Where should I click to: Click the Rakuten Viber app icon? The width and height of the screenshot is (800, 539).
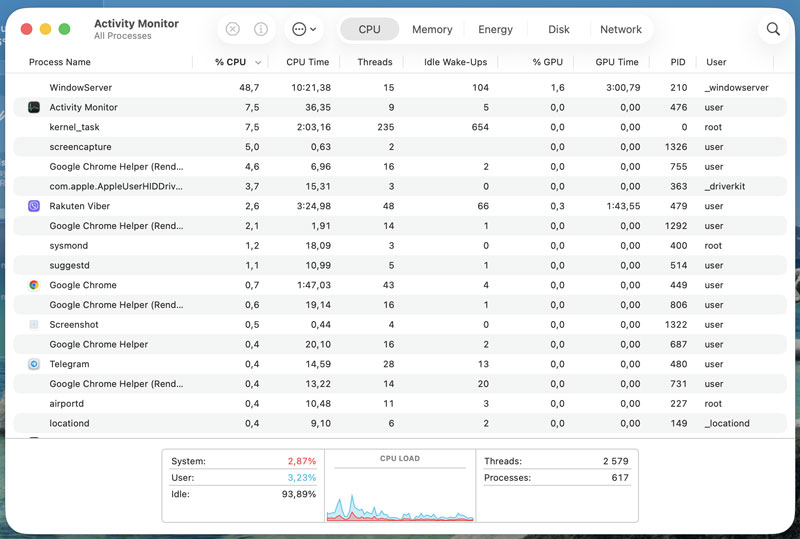[x=34, y=206]
